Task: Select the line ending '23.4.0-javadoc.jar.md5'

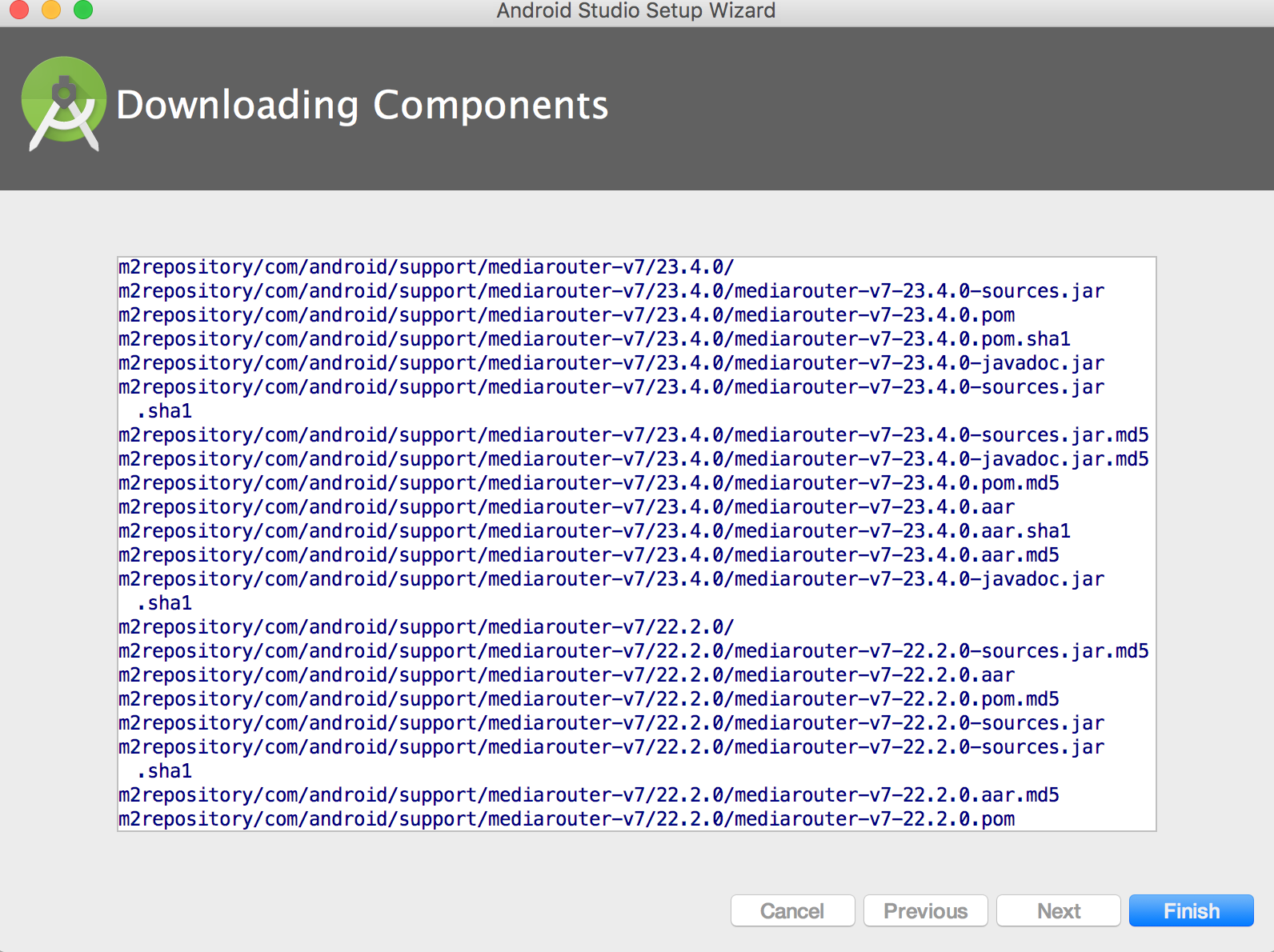Action: tap(634, 459)
